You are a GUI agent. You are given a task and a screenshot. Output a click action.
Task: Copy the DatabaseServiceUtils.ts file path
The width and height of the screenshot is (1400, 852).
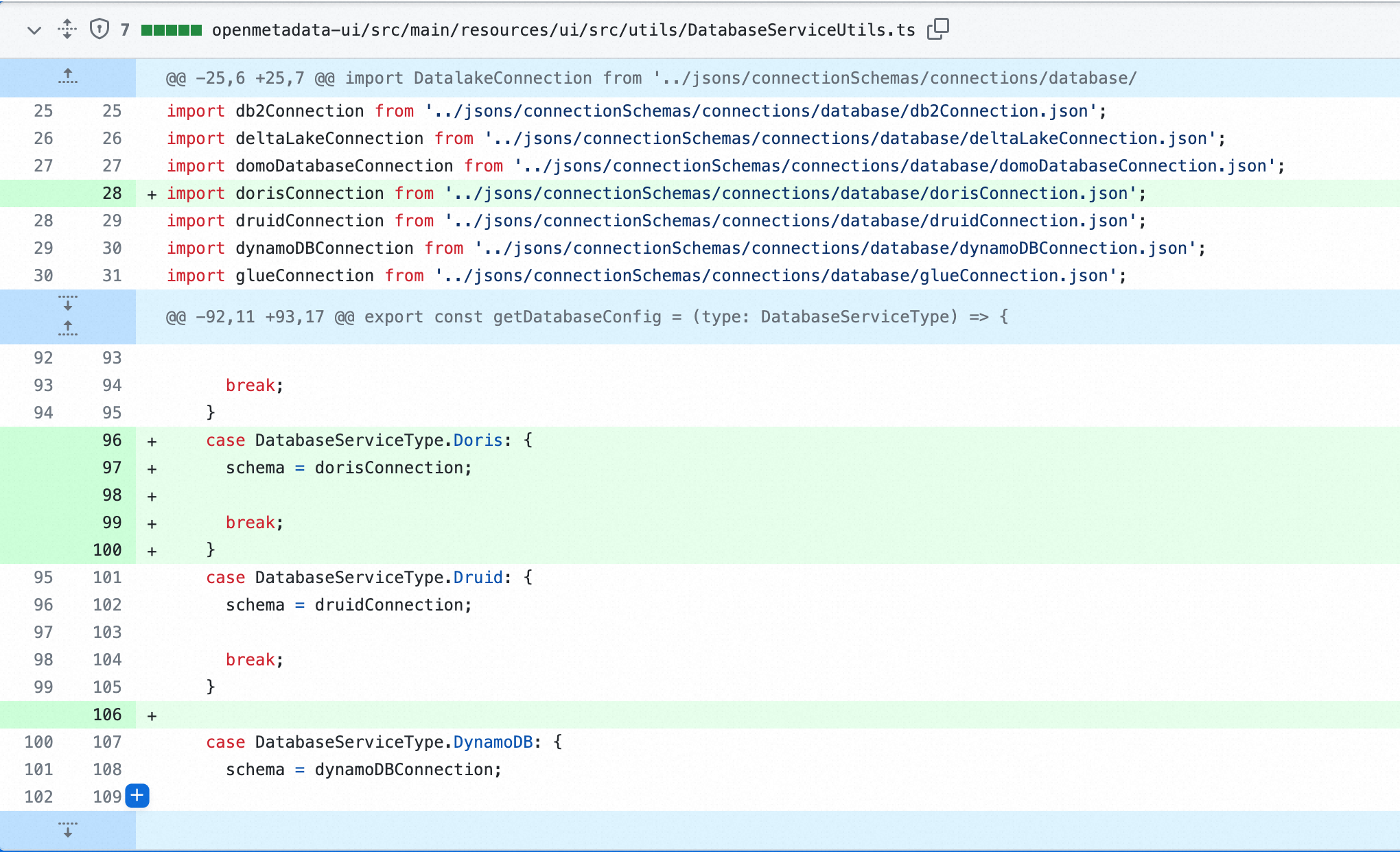point(938,29)
